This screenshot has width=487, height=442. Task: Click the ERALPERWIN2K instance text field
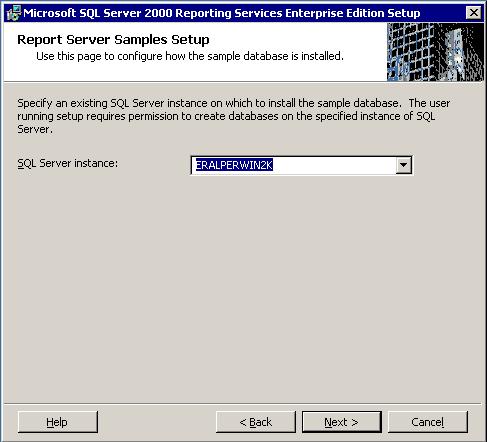pos(294,165)
